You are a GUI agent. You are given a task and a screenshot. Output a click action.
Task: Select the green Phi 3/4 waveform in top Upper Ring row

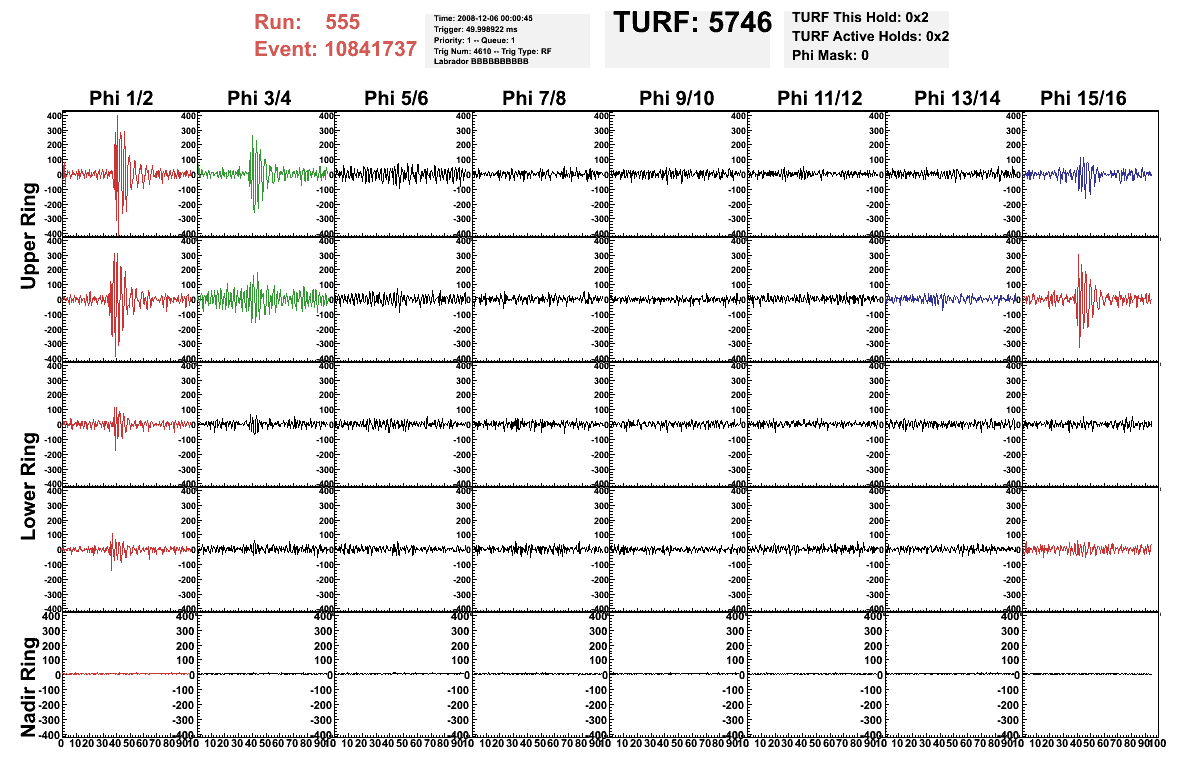click(x=265, y=174)
